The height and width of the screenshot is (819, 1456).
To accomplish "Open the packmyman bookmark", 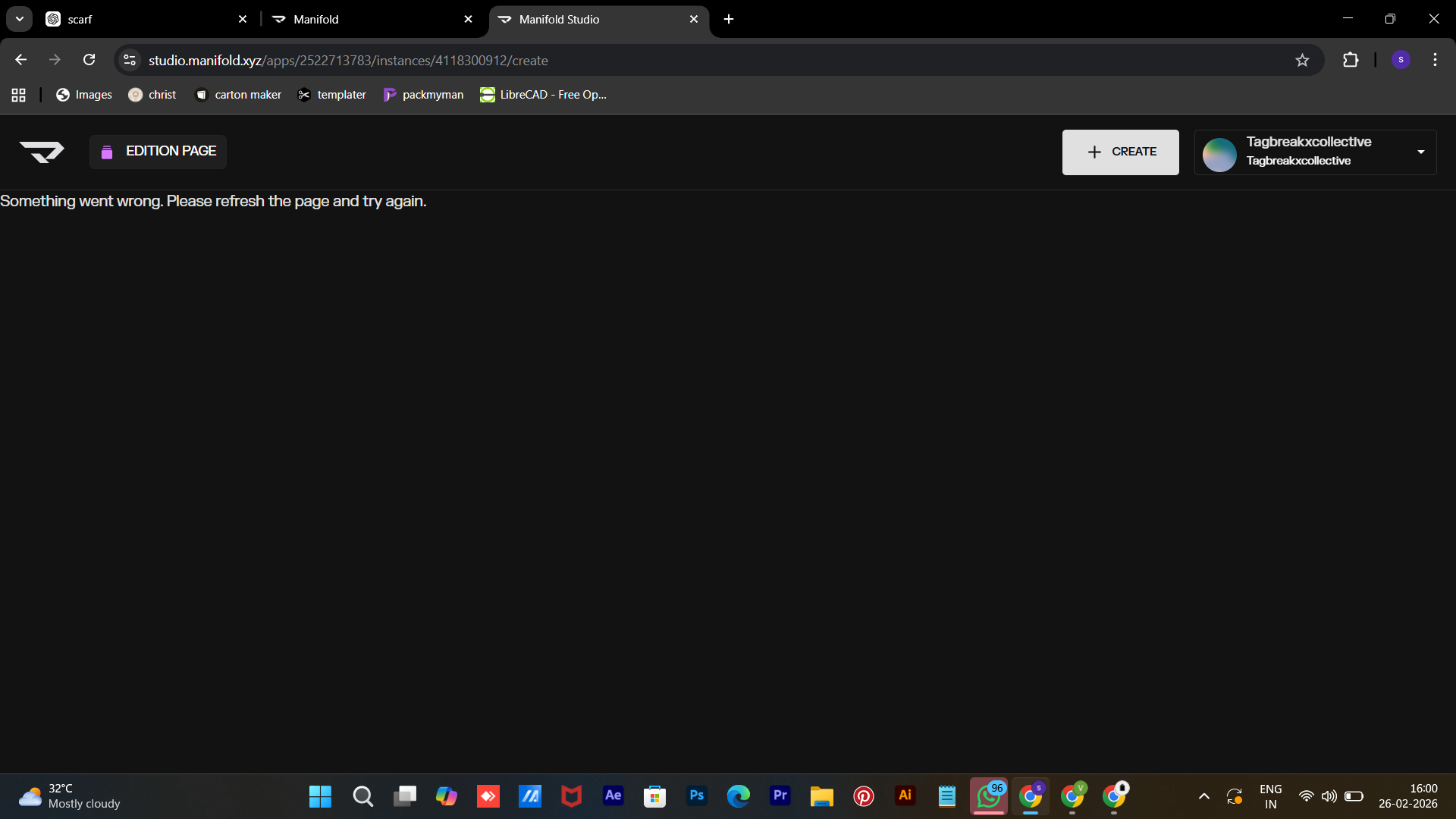I will (423, 95).
